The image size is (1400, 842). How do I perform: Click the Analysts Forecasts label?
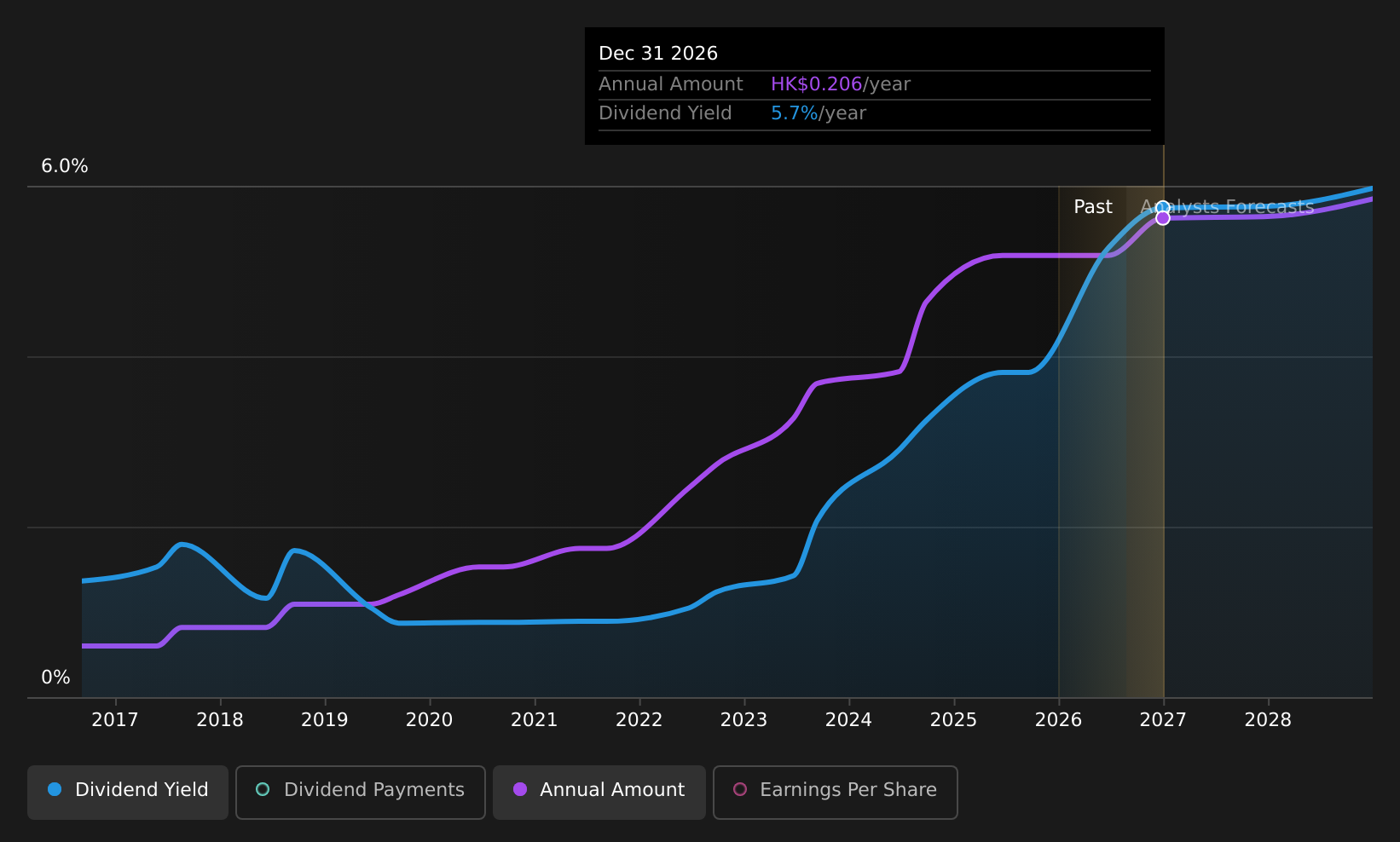tap(1228, 207)
